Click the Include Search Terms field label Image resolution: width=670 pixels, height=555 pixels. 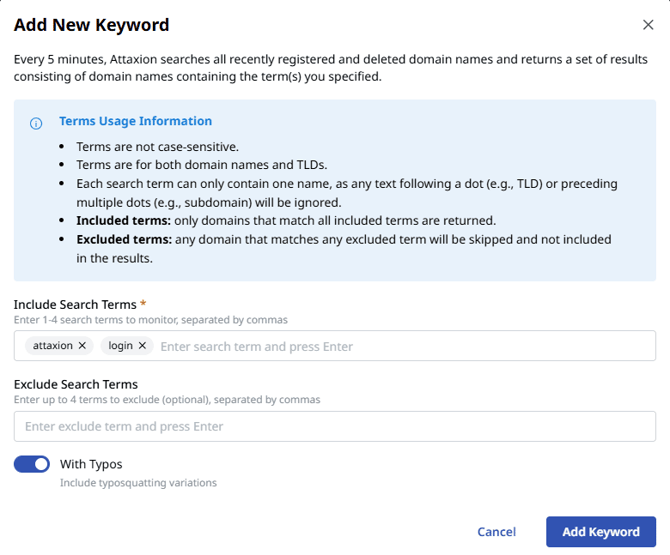point(75,303)
